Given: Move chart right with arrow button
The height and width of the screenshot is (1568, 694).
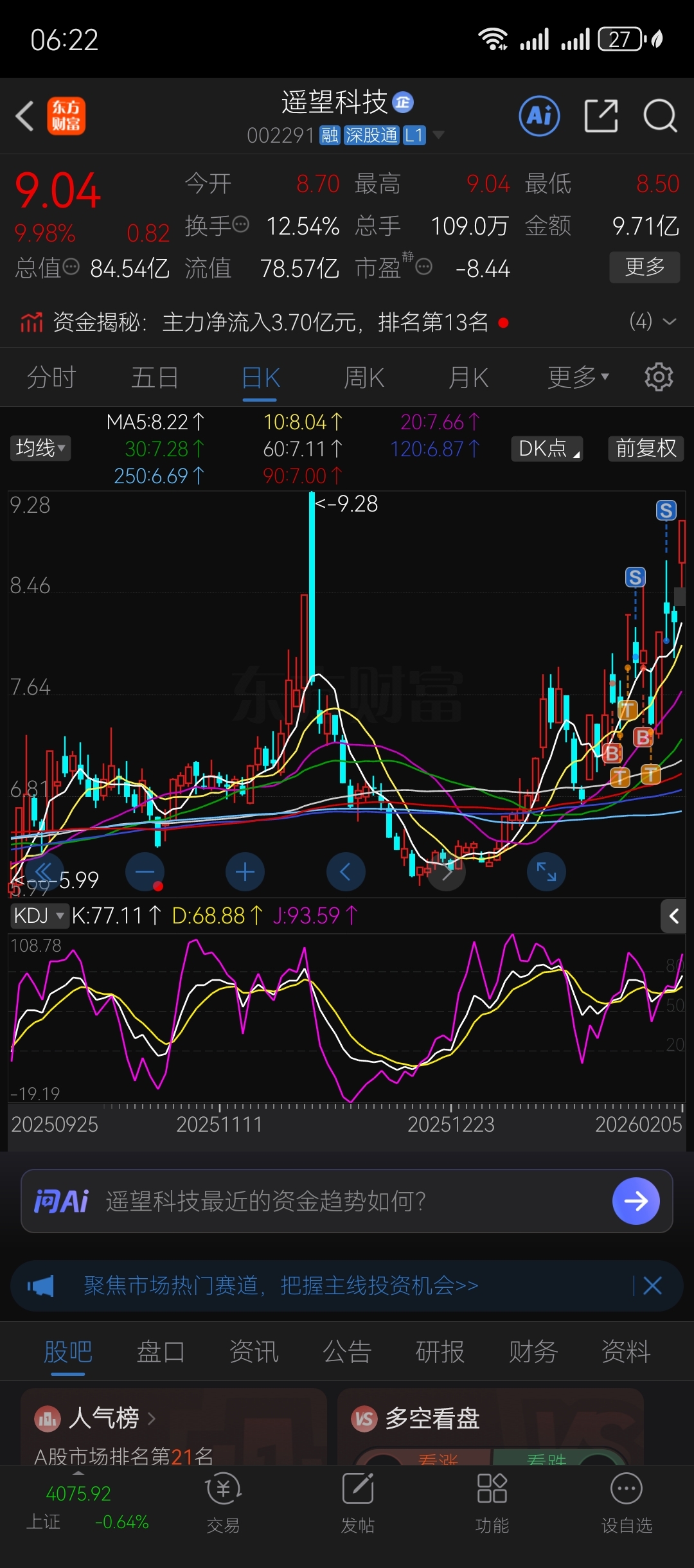Looking at the screenshot, I should click(x=447, y=872).
